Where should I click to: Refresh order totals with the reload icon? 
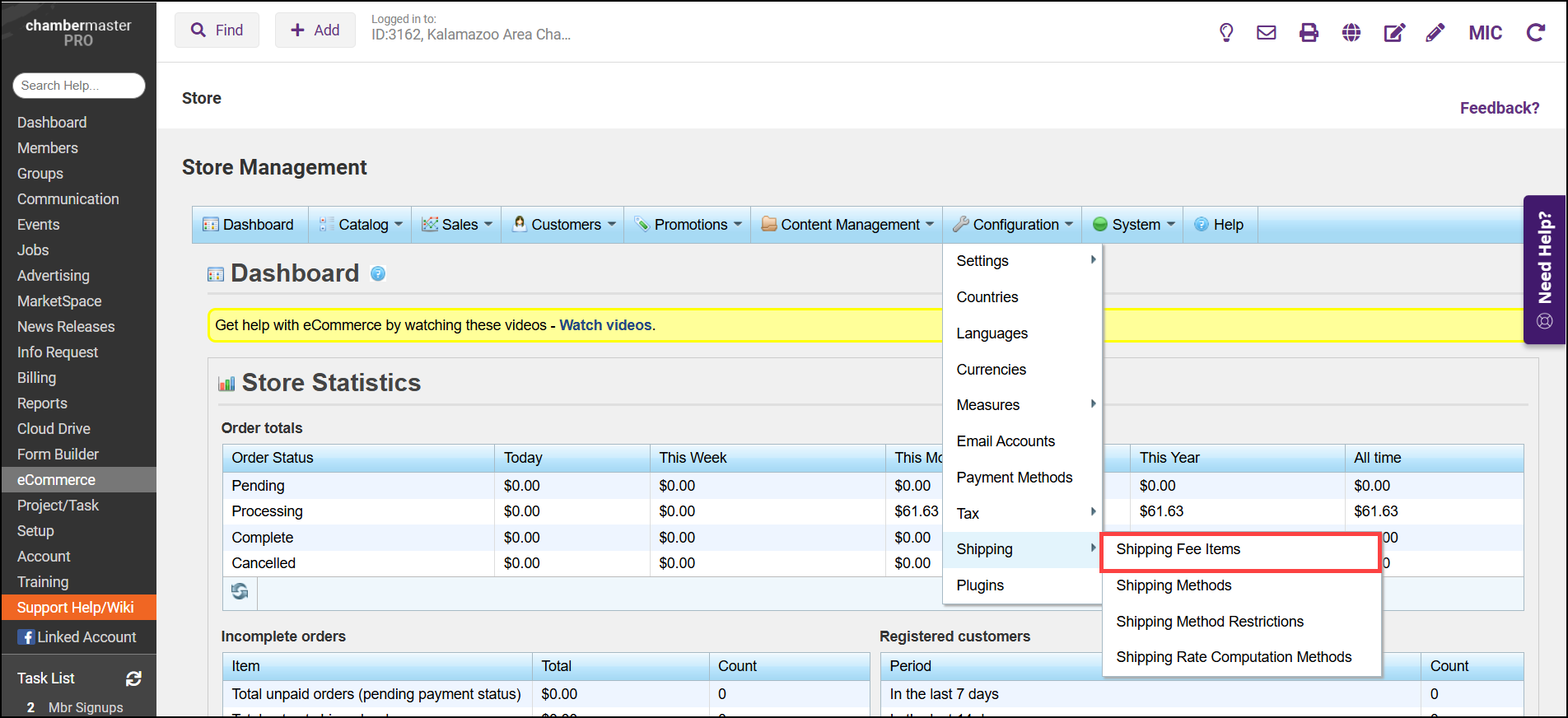pyautogui.click(x=240, y=592)
